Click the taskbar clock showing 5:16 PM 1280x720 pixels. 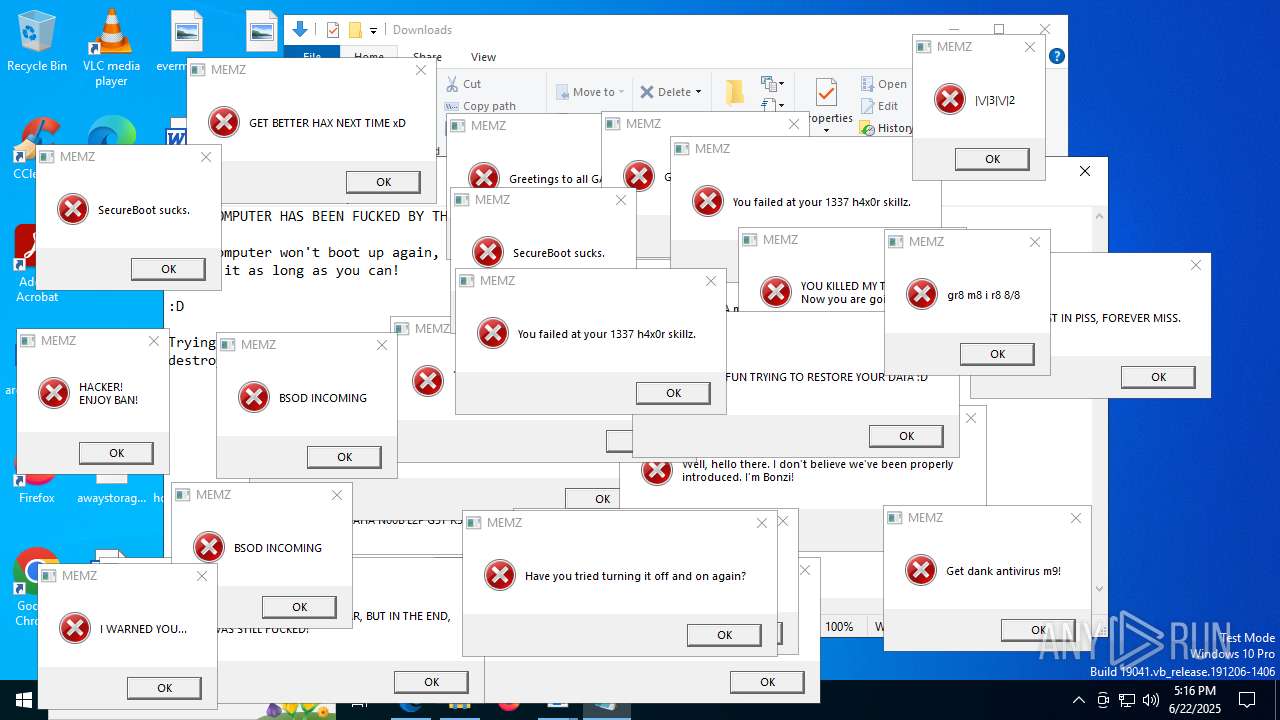pos(1195,700)
